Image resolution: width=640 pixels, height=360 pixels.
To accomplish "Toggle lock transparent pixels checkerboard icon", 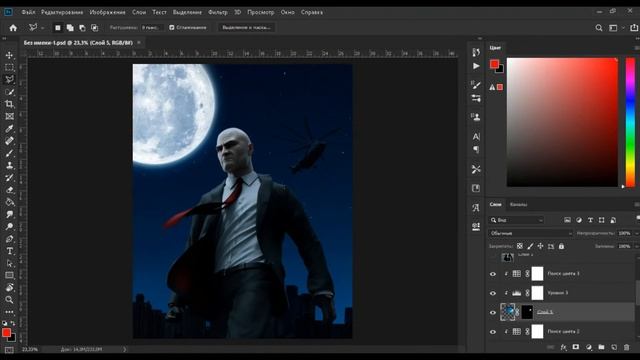I will click(x=520, y=246).
